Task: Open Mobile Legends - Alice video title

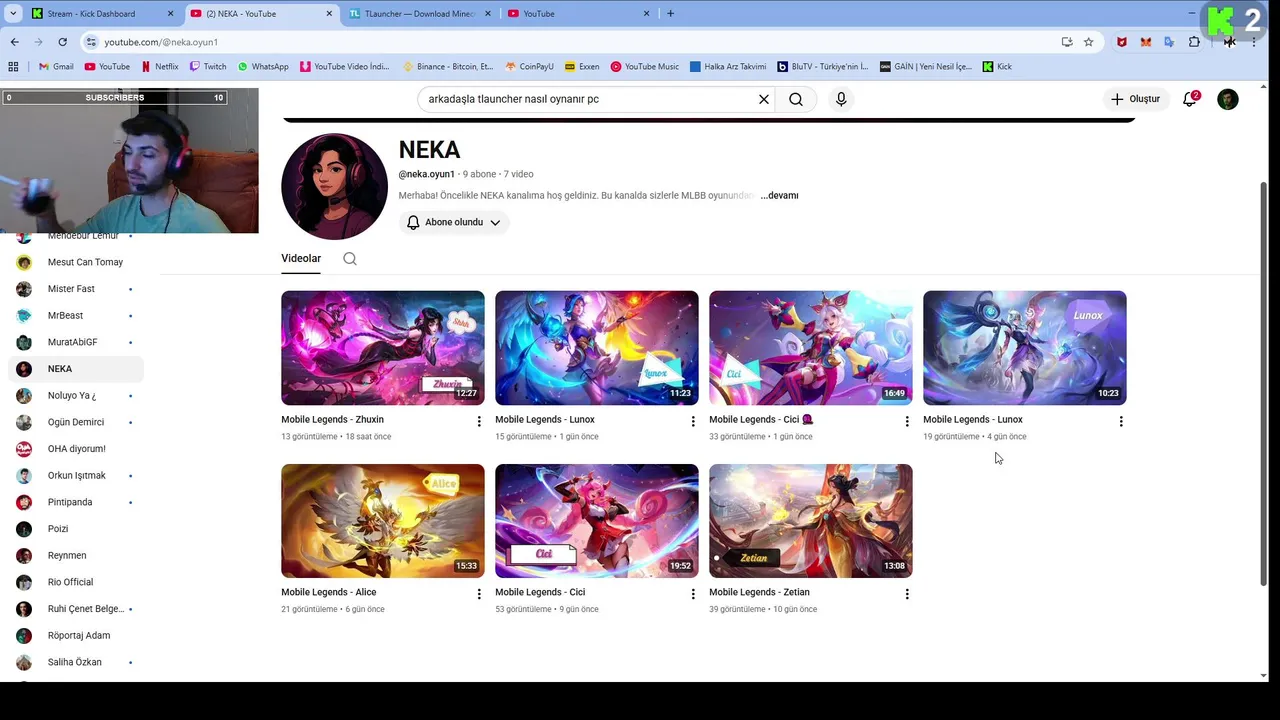Action: [328, 593]
